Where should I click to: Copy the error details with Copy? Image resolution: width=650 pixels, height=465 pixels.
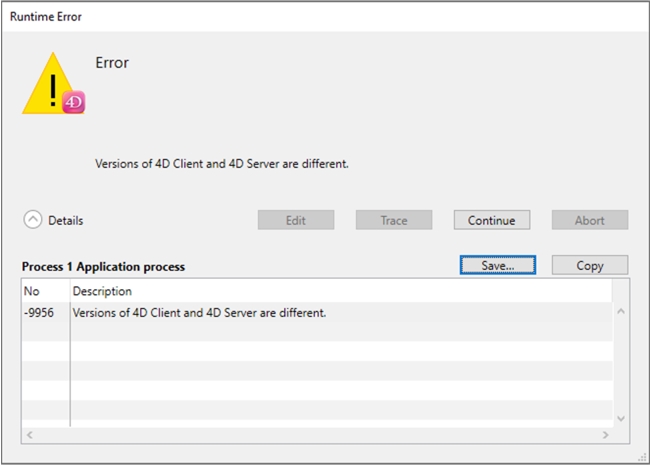590,265
